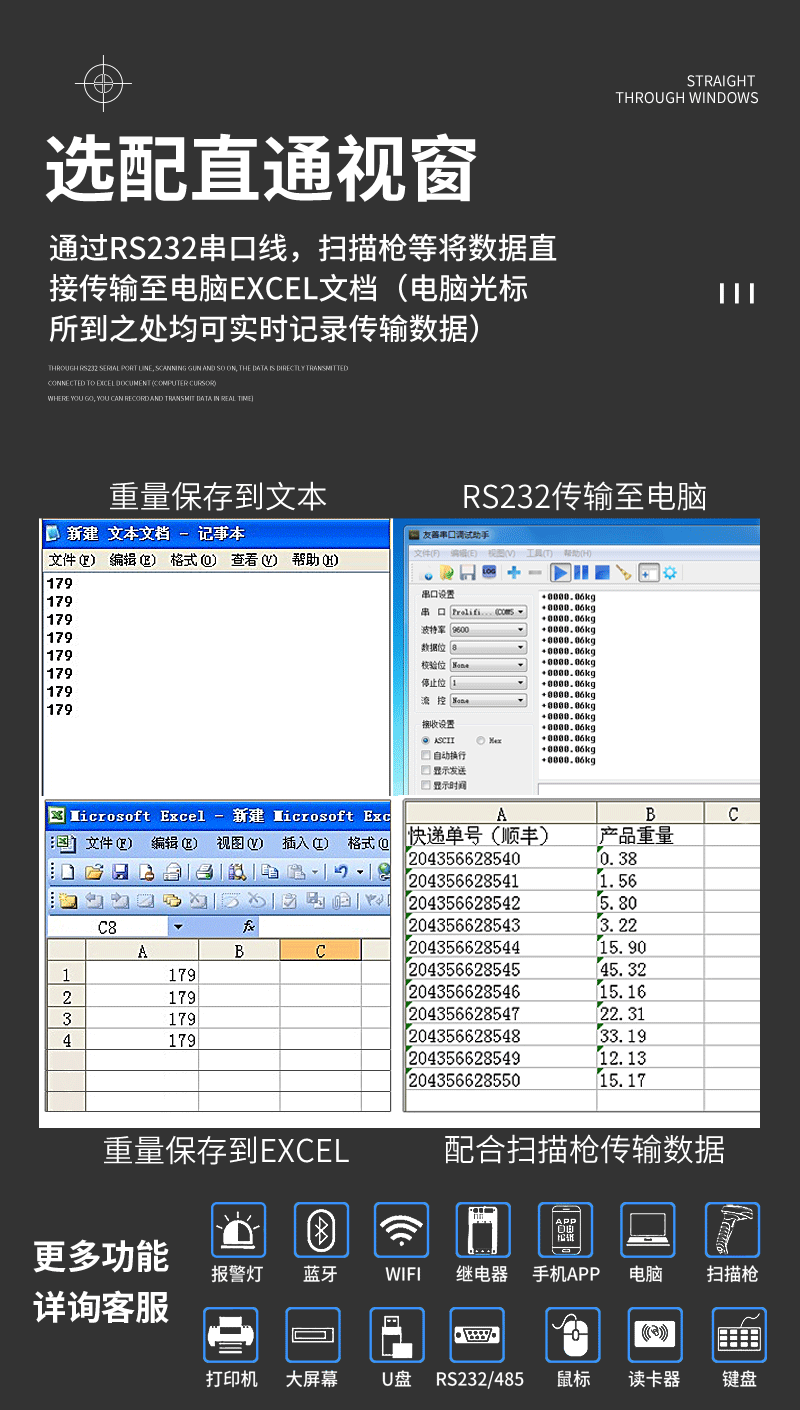Stop serial reception with the square button
Image resolution: width=800 pixels, height=1410 pixels.
604,571
